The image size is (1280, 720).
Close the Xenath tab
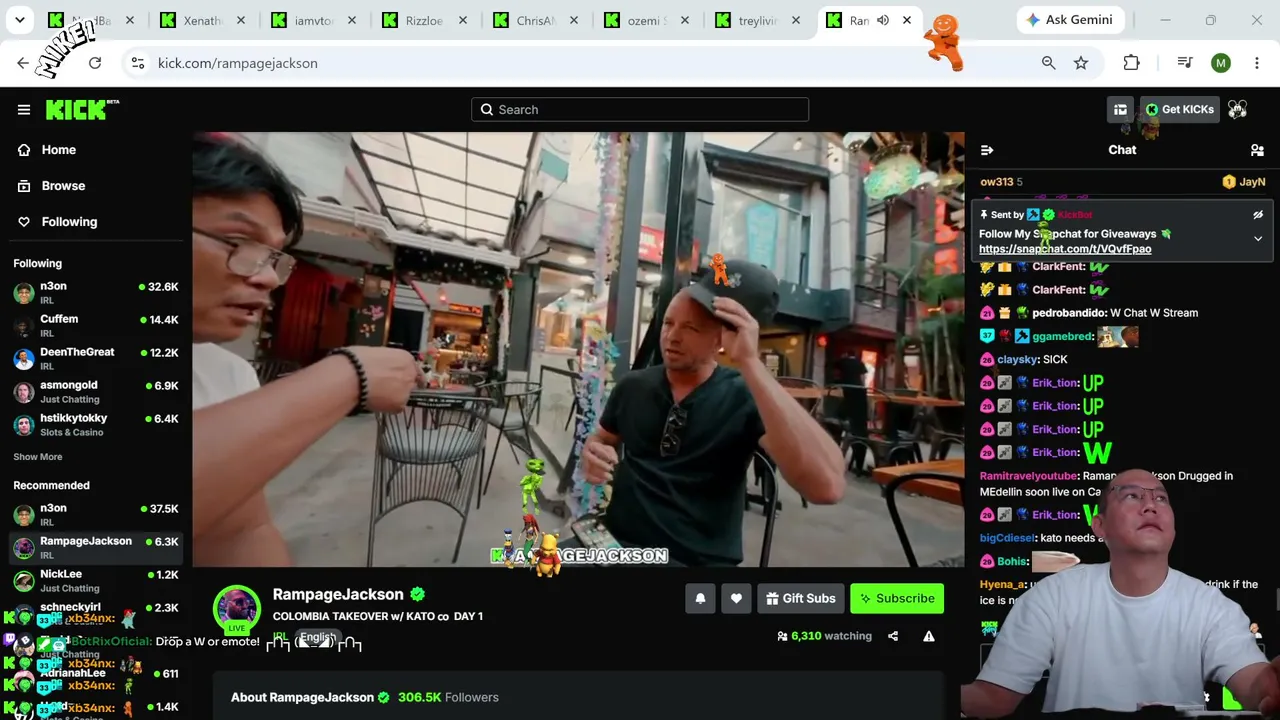(241, 20)
